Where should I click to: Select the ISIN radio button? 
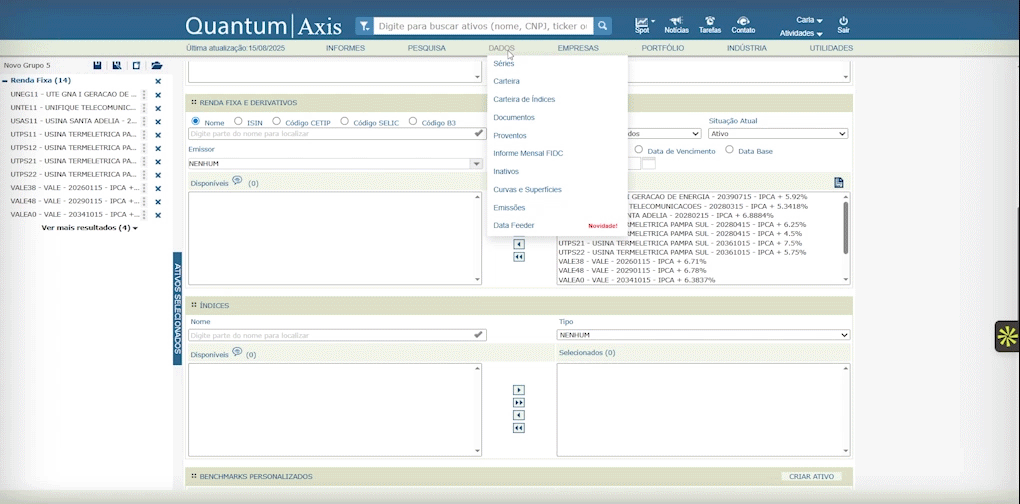tap(238, 122)
